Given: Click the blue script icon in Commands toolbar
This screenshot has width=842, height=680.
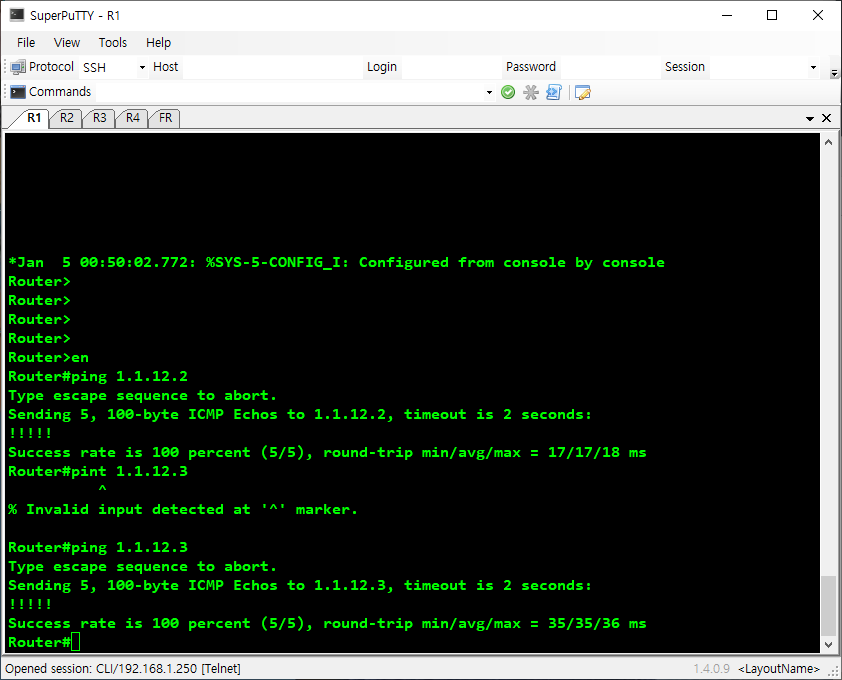Looking at the screenshot, I should 554,92.
